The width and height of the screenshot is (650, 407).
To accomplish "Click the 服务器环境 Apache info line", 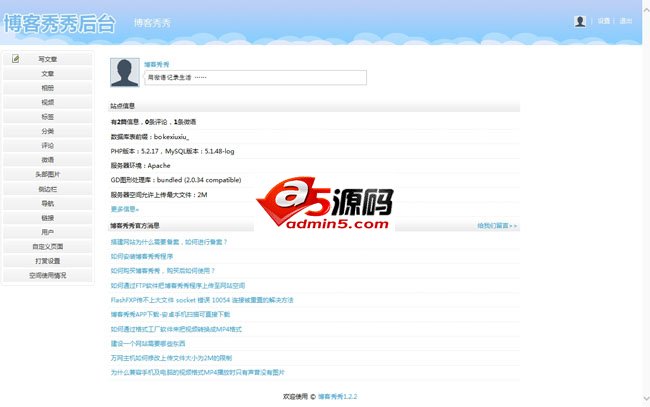I will tap(141, 166).
